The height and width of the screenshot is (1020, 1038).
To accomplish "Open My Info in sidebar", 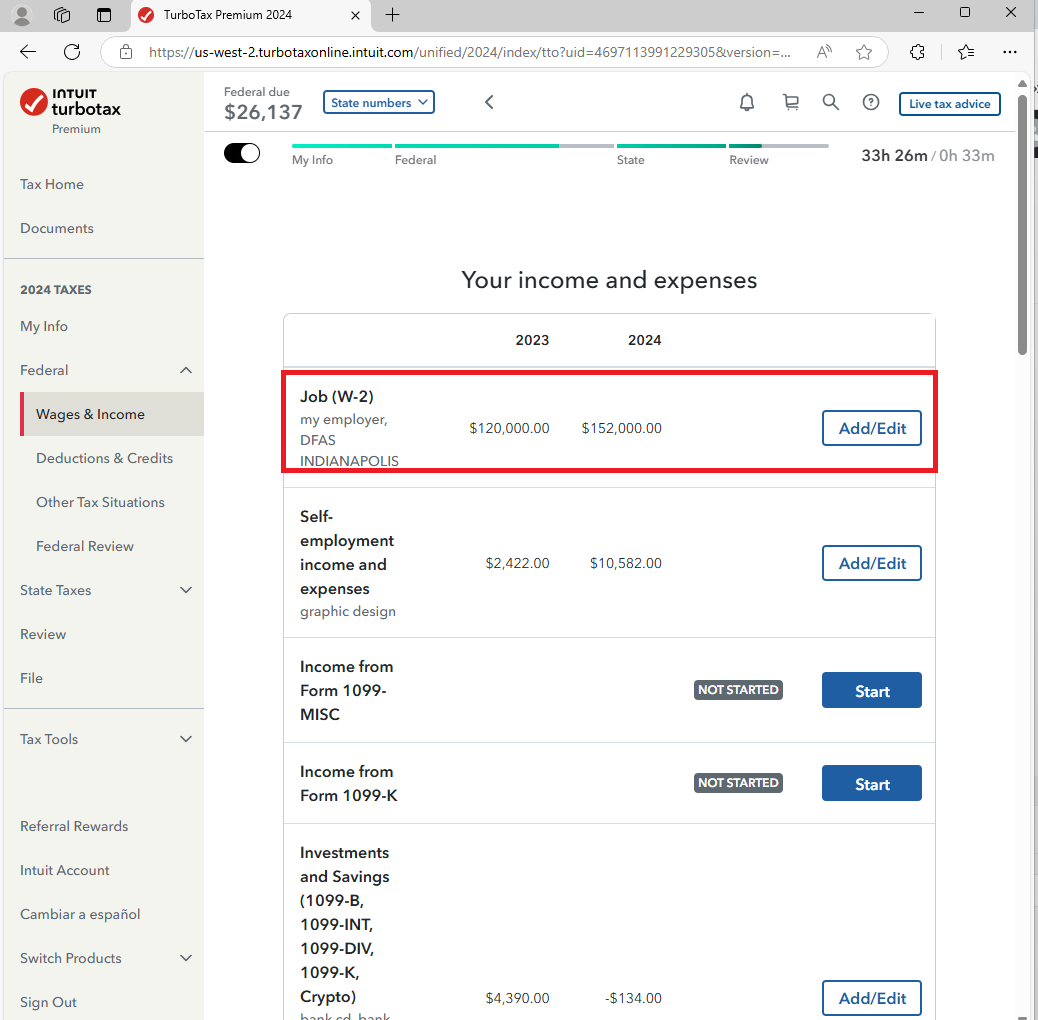I will (x=44, y=326).
